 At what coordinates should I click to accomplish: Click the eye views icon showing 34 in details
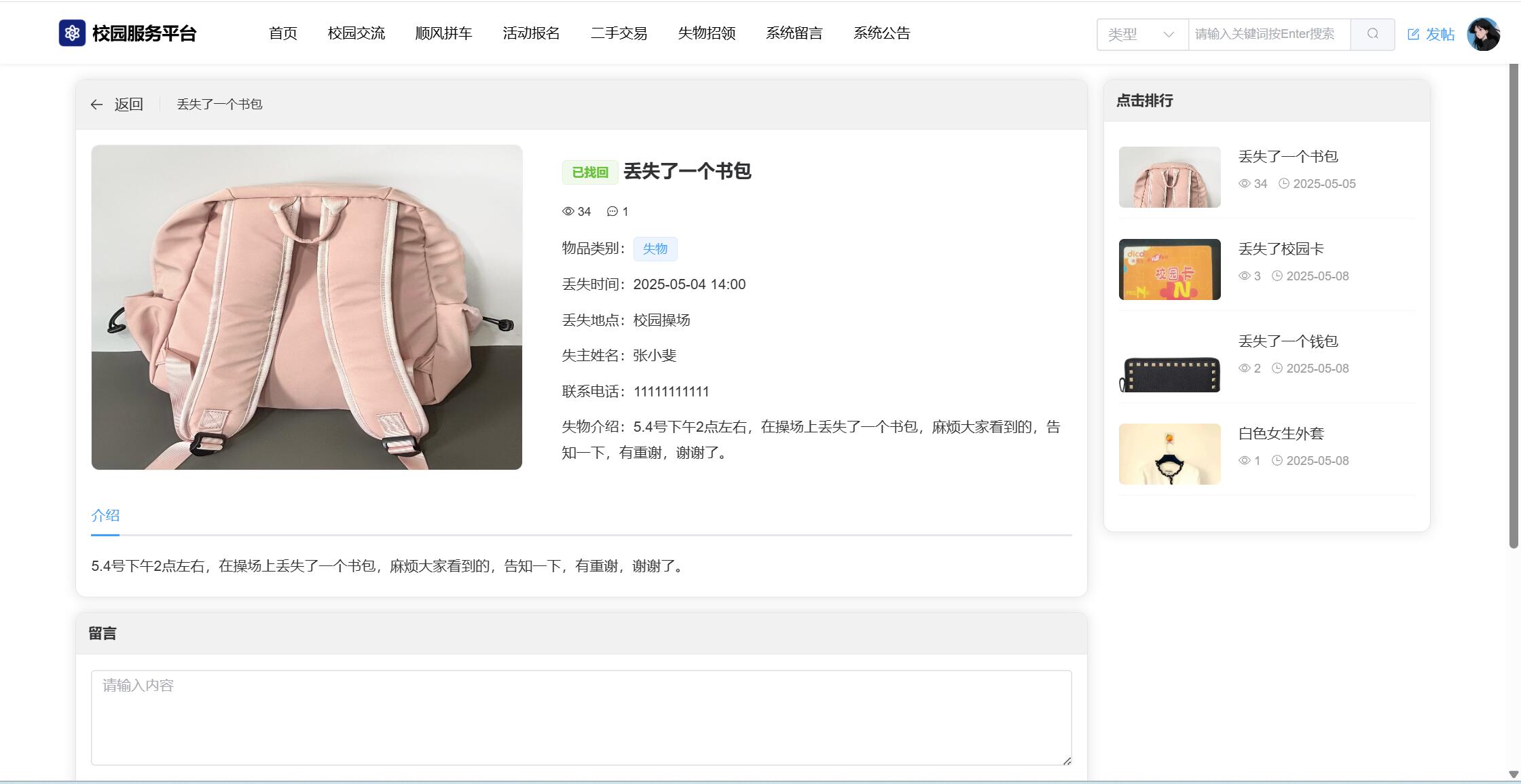(x=568, y=212)
